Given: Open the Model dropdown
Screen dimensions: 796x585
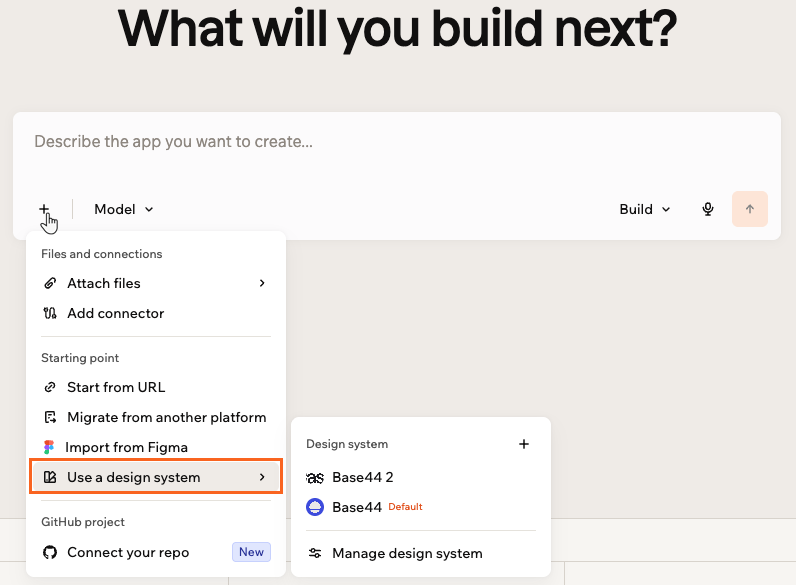Looking at the screenshot, I should 123,209.
